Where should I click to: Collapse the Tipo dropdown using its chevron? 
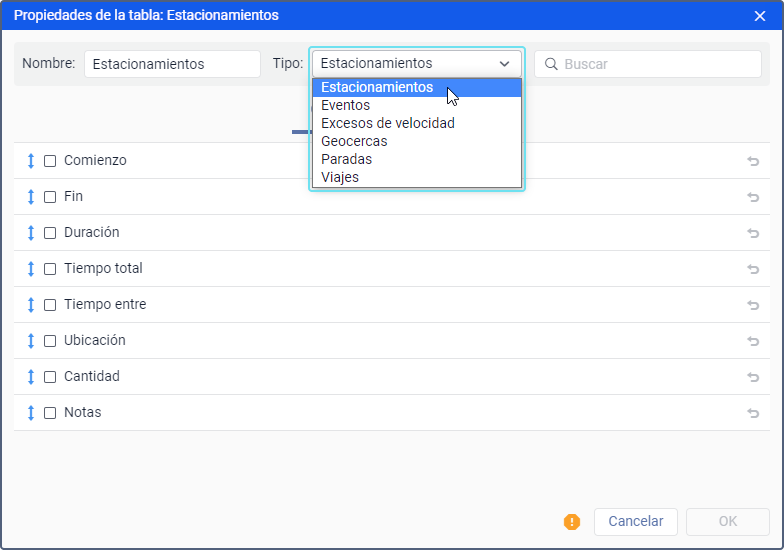[504, 64]
